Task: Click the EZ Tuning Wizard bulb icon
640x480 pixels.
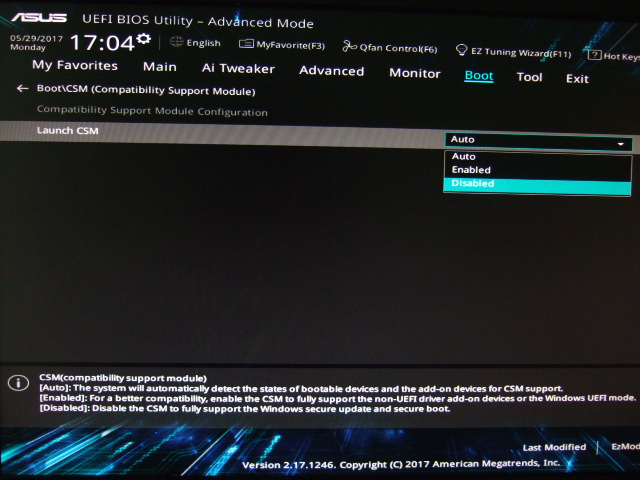Action: pos(461,50)
